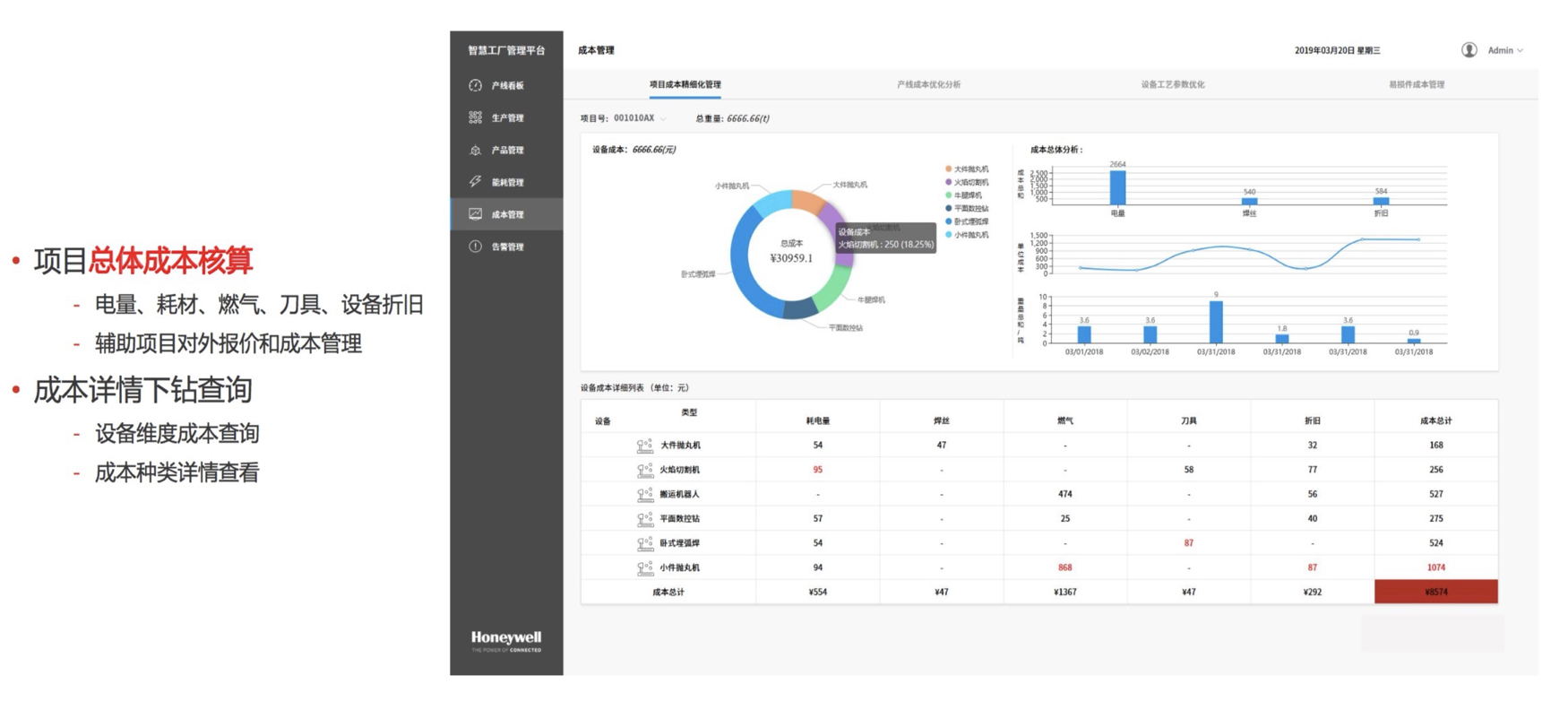Click the device icon for 大件抛丸机 row
Image resolution: width=1568 pixels, height=710 pixels.
tap(644, 446)
